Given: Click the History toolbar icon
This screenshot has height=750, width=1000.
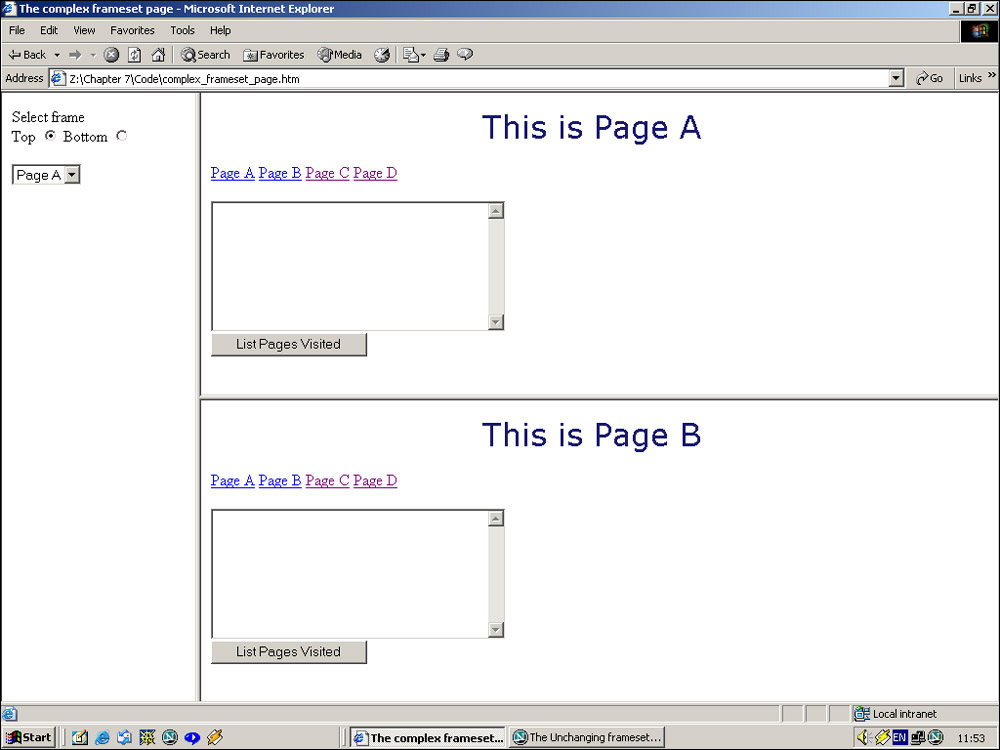Looking at the screenshot, I should point(382,55).
